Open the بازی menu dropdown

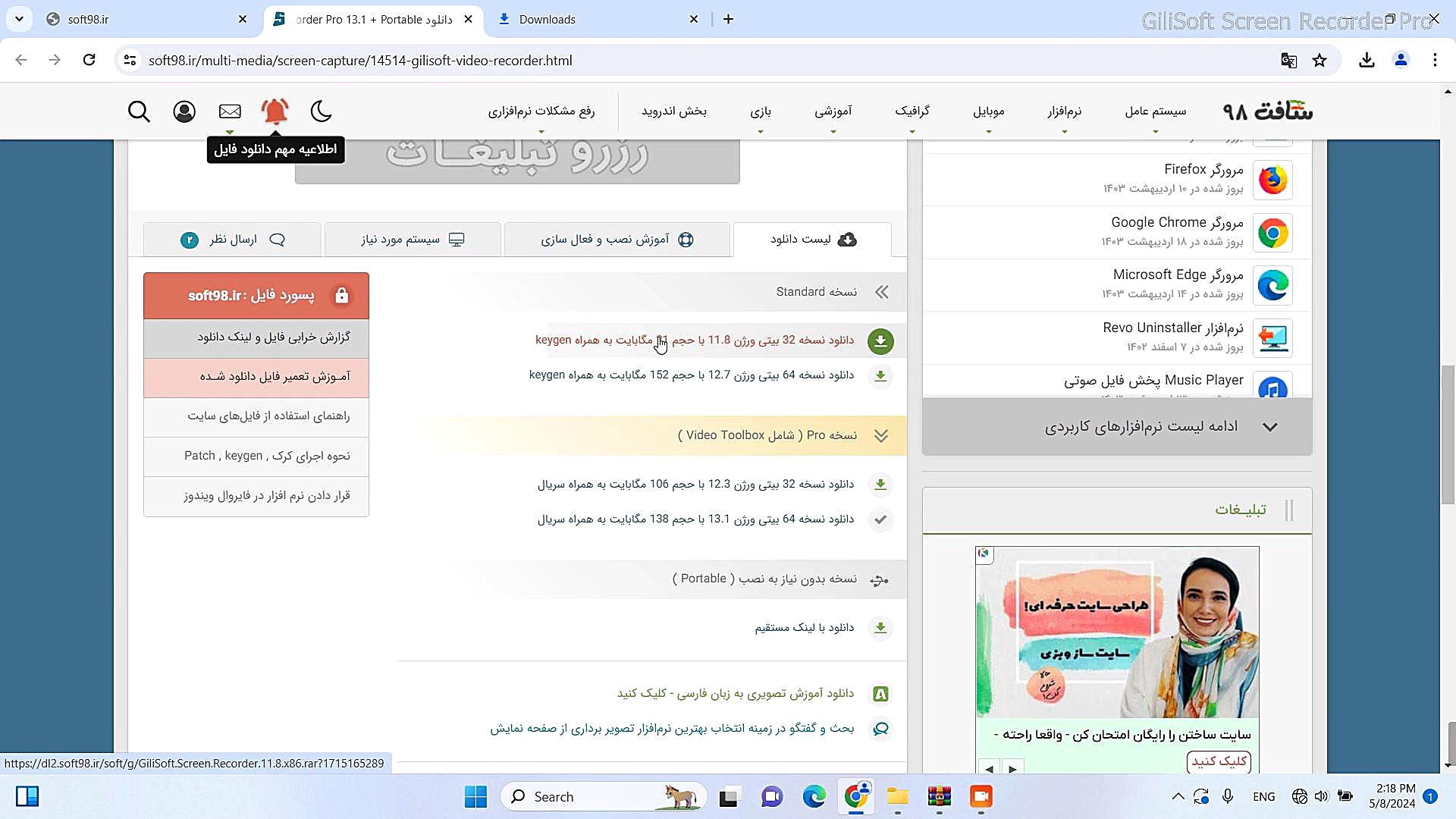761,111
